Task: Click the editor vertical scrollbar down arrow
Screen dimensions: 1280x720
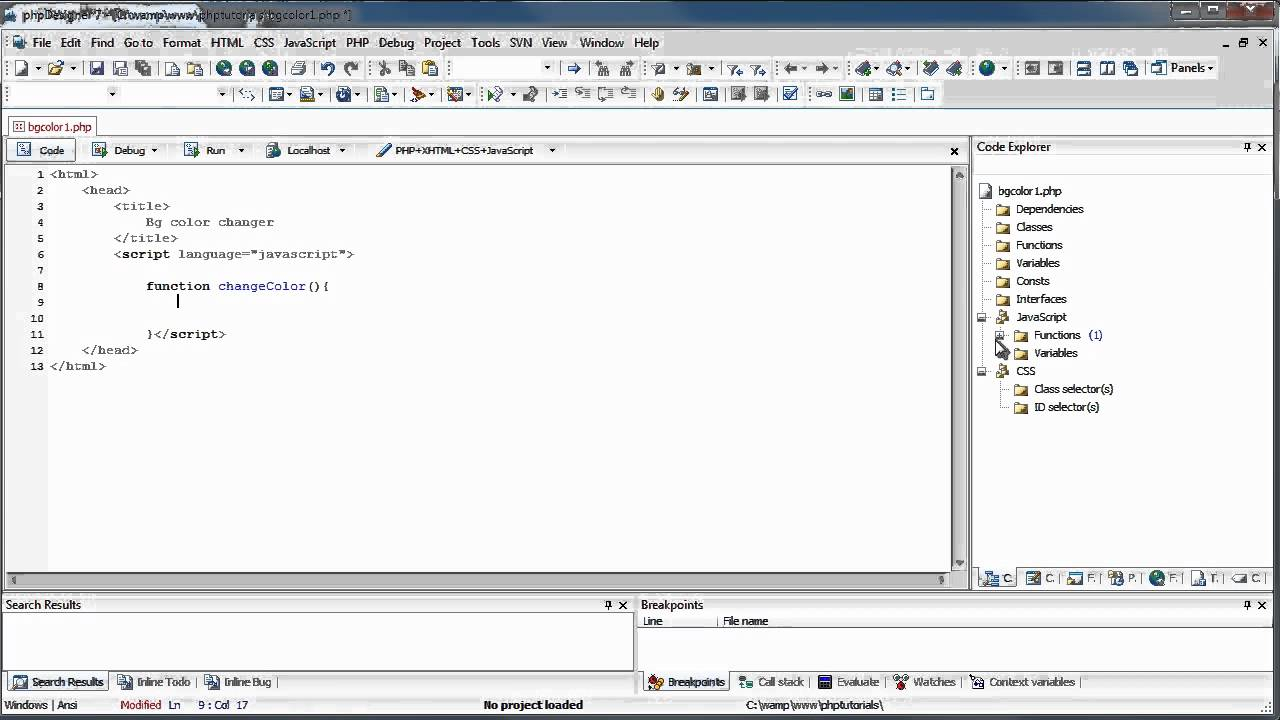Action: (x=960, y=563)
